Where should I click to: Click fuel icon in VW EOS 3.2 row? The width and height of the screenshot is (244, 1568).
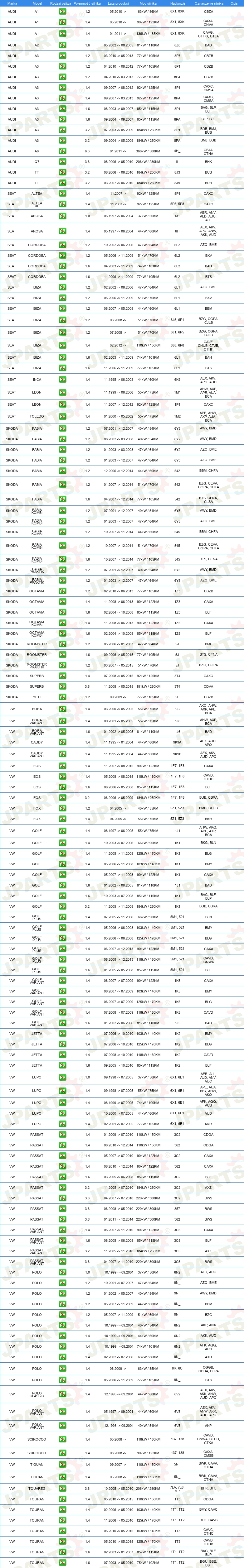(x=62, y=797)
